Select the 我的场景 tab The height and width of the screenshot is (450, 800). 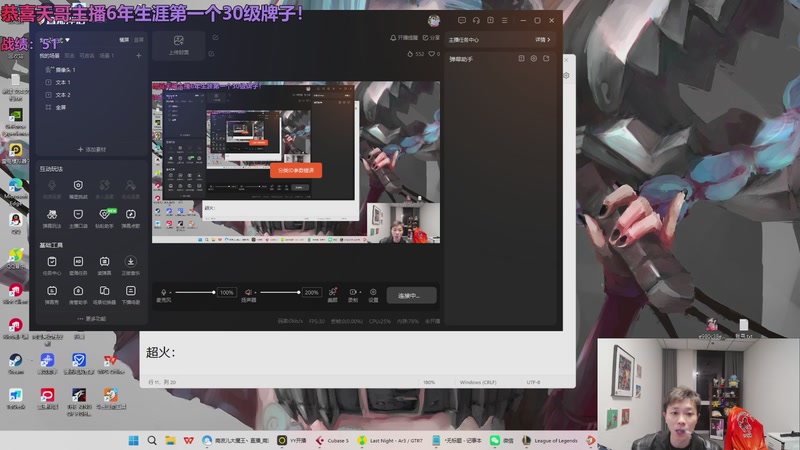pos(49,56)
